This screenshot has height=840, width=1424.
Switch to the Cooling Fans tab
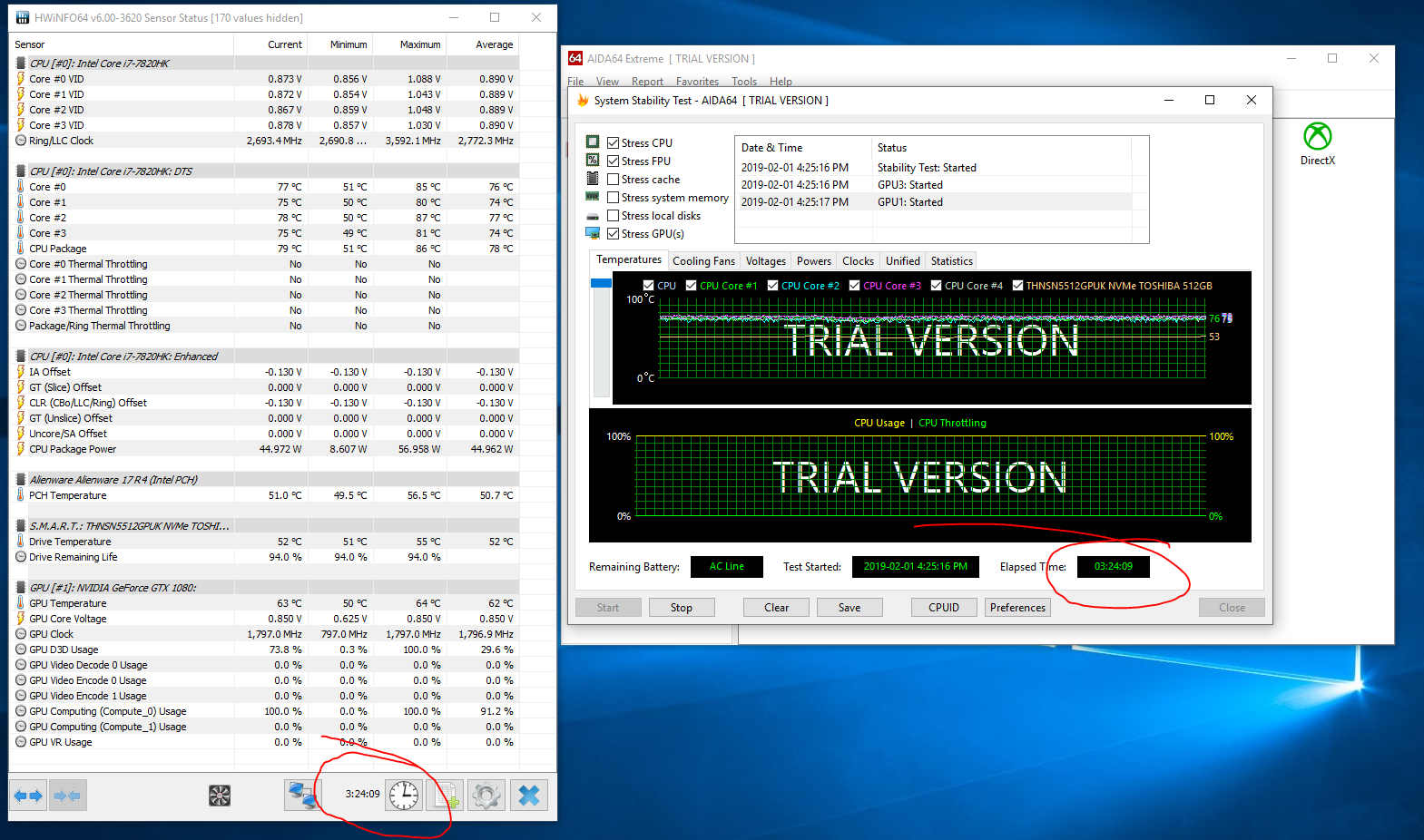703,261
